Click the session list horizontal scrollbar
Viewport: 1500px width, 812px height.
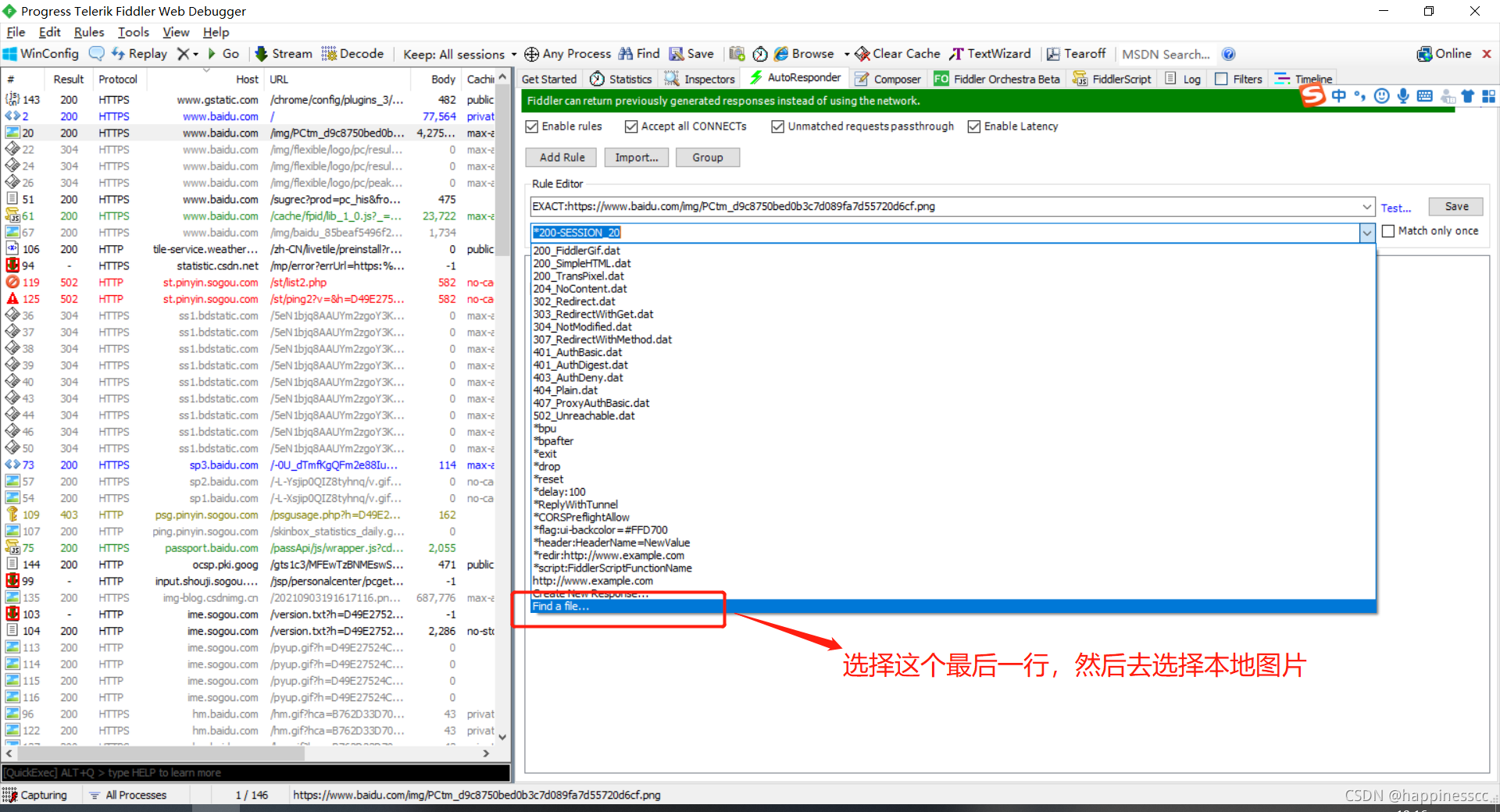pyautogui.click(x=246, y=753)
